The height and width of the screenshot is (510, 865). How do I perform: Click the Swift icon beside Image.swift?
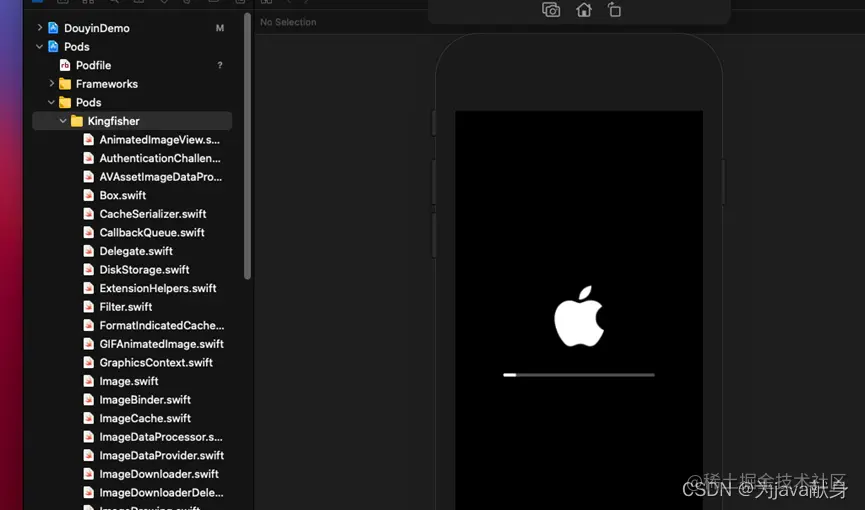[x=88, y=381]
